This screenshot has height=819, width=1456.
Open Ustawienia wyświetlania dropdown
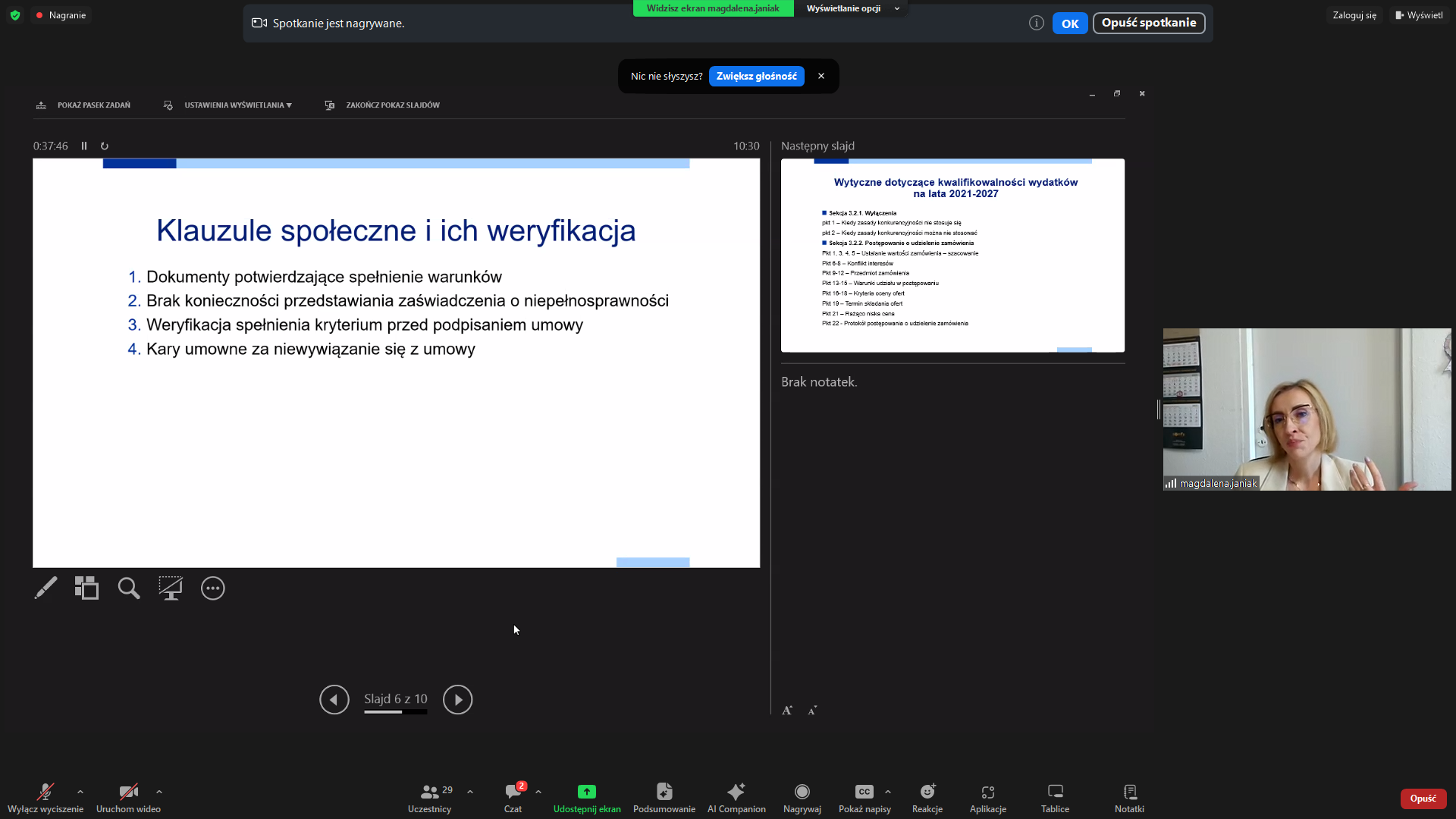(x=227, y=105)
